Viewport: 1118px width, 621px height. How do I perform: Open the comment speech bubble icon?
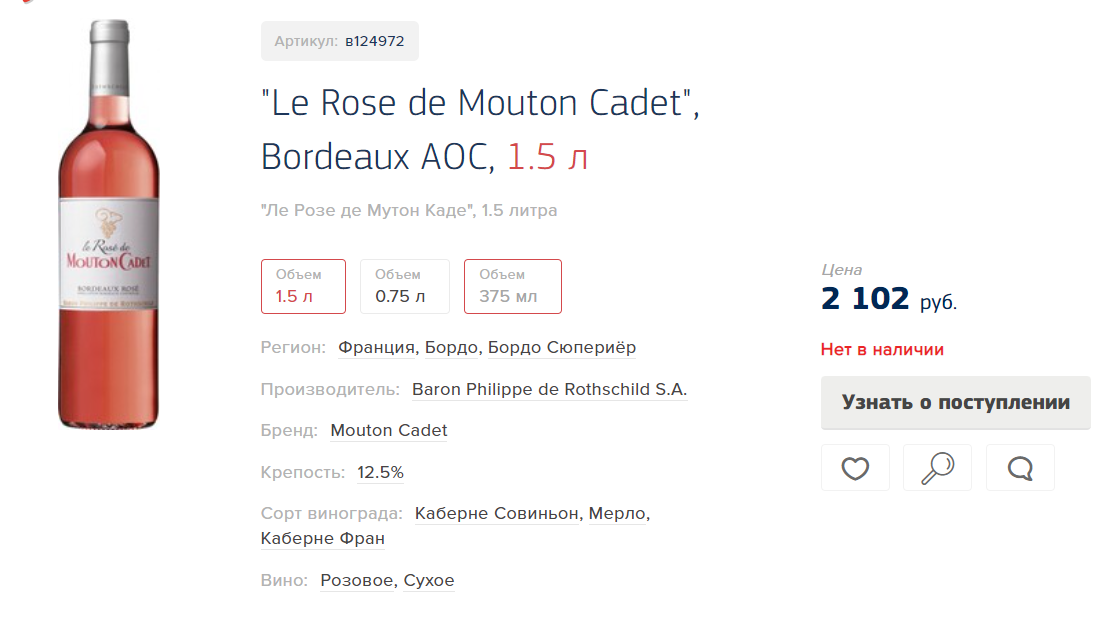1020,468
